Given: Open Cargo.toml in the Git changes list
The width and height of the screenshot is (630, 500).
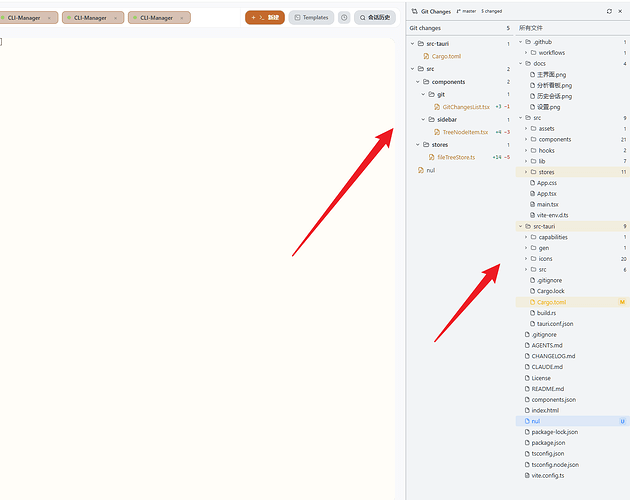Looking at the screenshot, I should 446,56.
